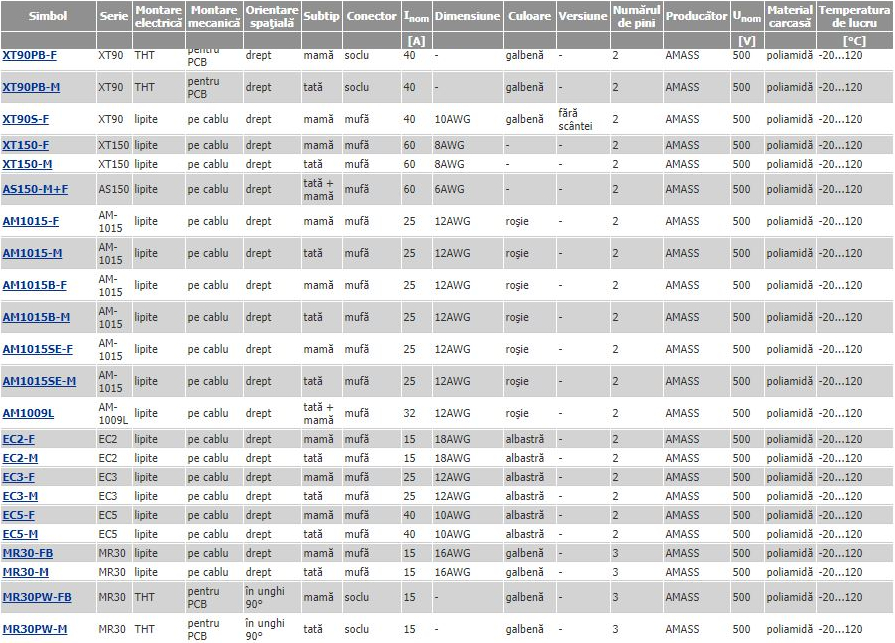895x643 pixels.
Task: Click '8AWG' dimension in XT150-M row
Action: coord(449,164)
